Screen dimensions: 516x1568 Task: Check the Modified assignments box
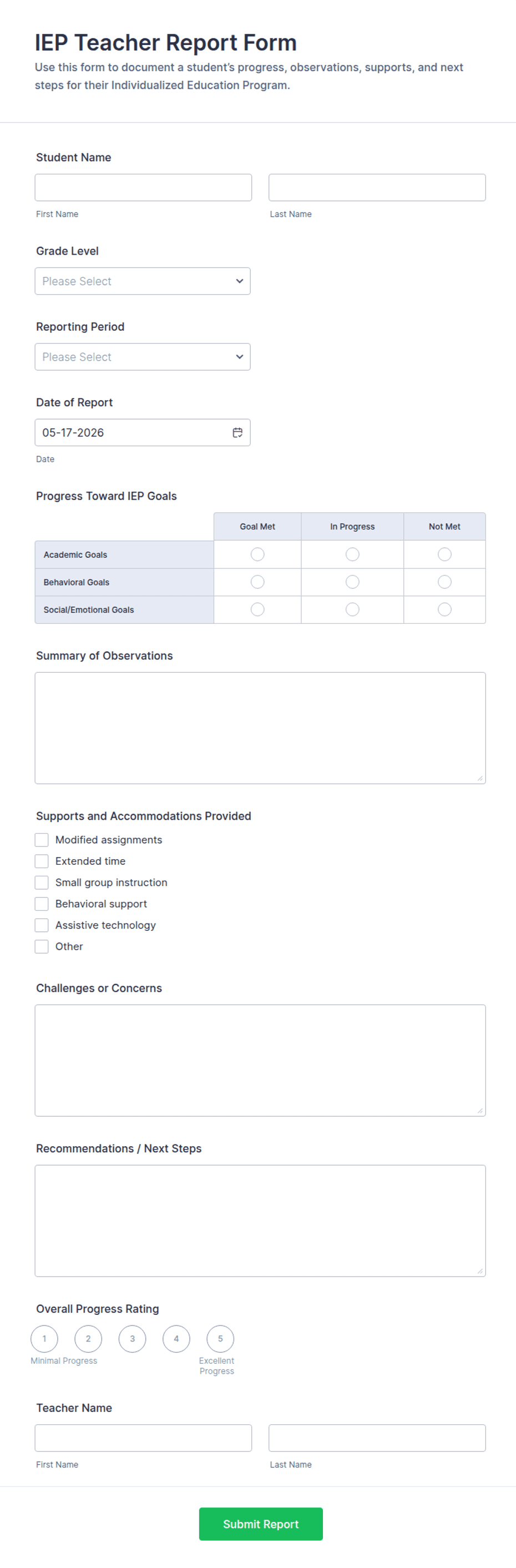click(x=42, y=840)
